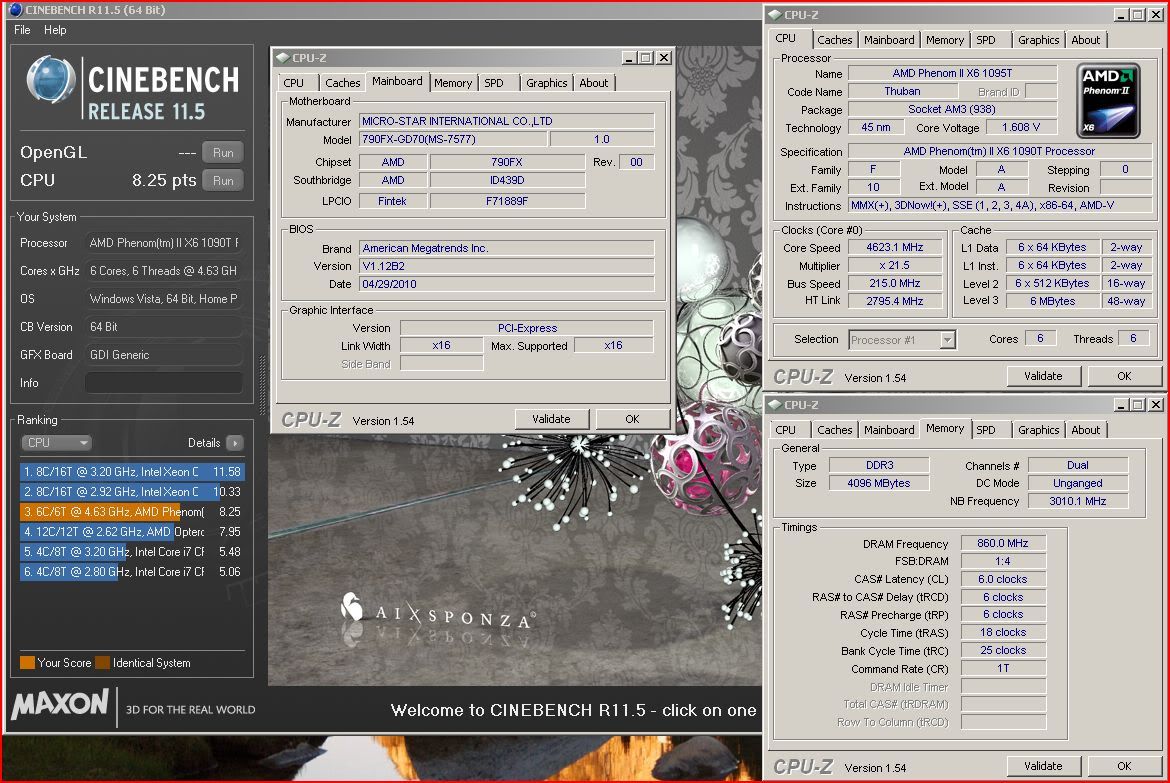Click the core voltage value 1.608 V
Screen dimensions: 1170x783
point(1021,128)
